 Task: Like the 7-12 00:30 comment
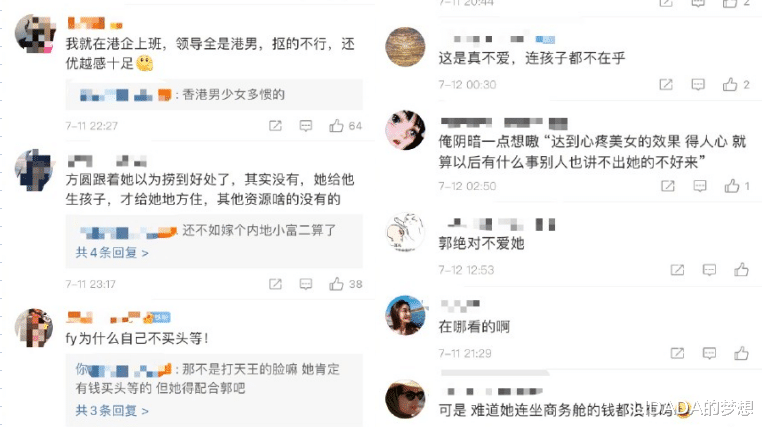729,85
